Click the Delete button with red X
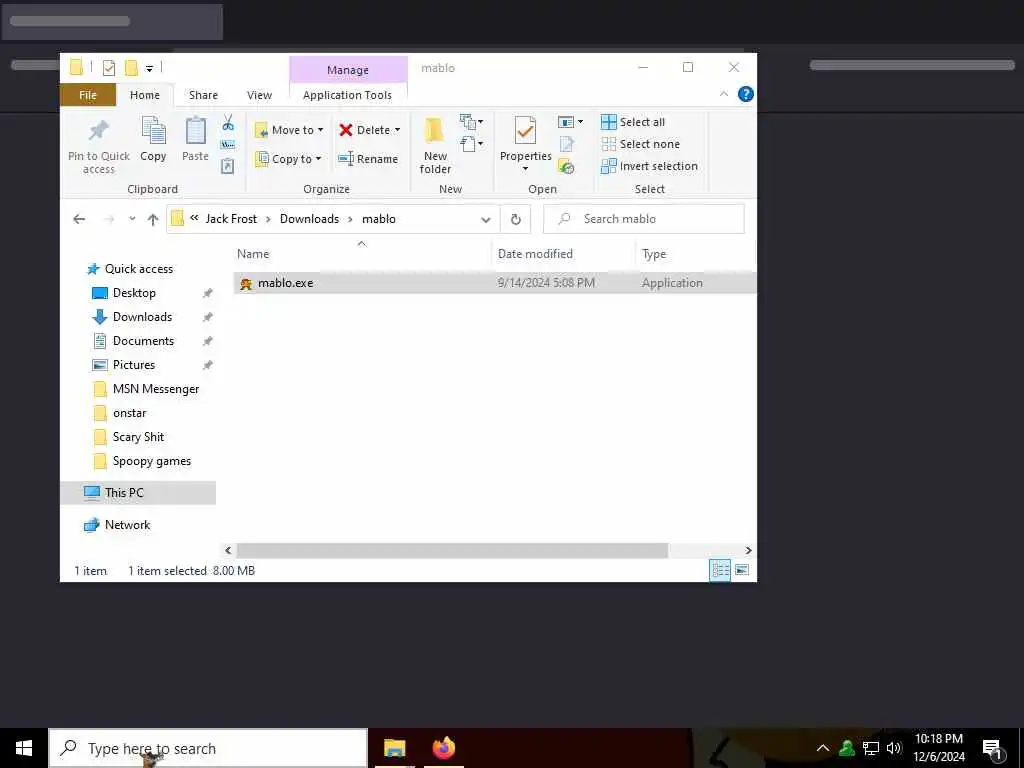Image resolution: width=1024 pixels, height=768 pixels. point(364,130)
